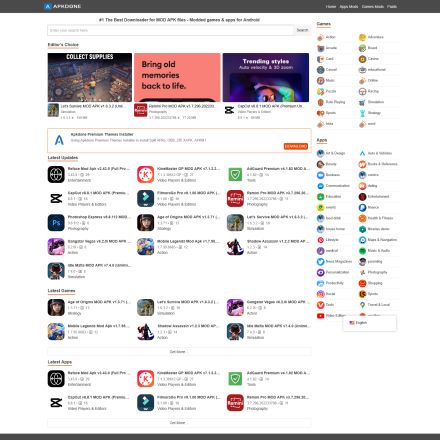Click Get More under Latest Games
This screenshot has height=440, width=440.
pos(179,352)
